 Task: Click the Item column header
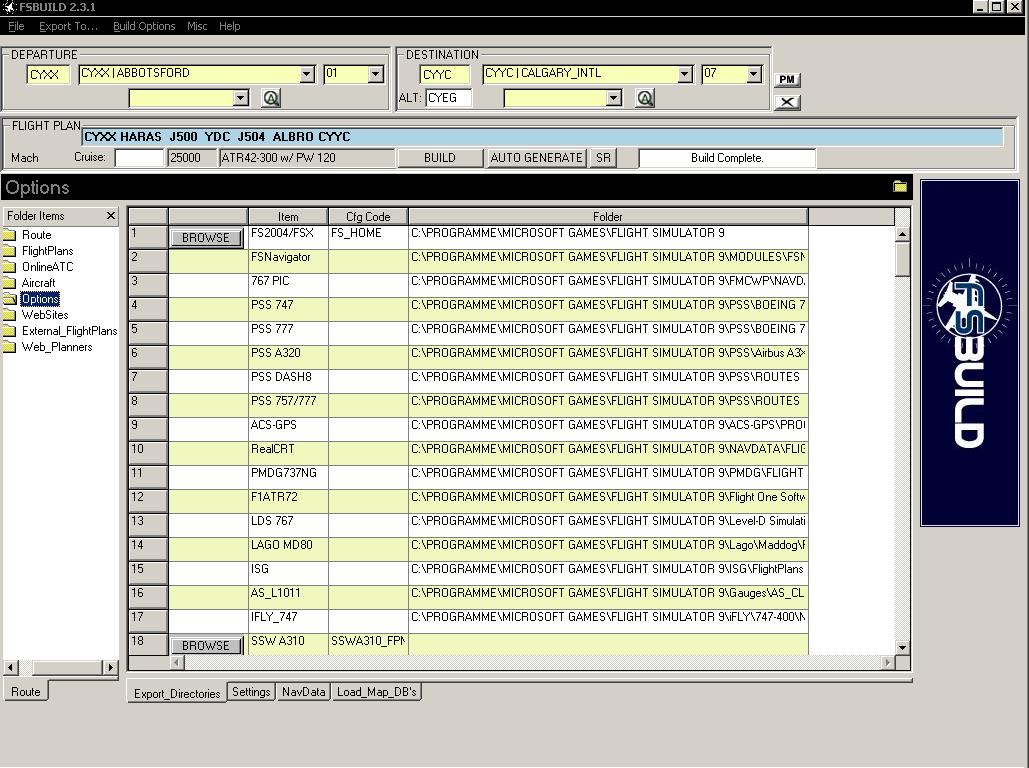tap(288, 217)
